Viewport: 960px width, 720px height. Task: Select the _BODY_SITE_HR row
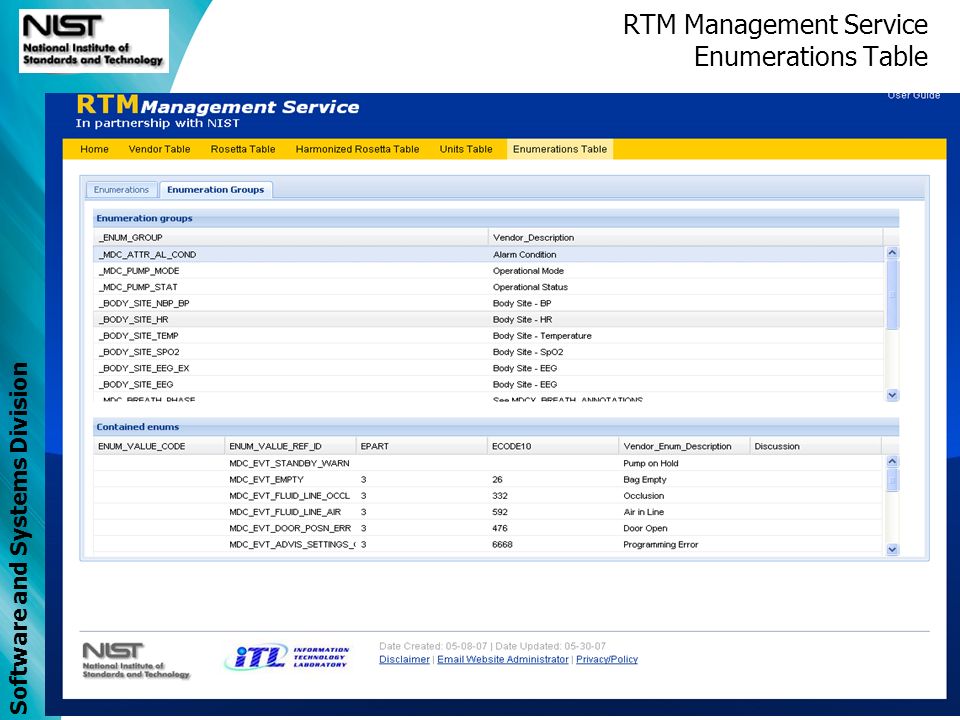click(x=489, y=319)
